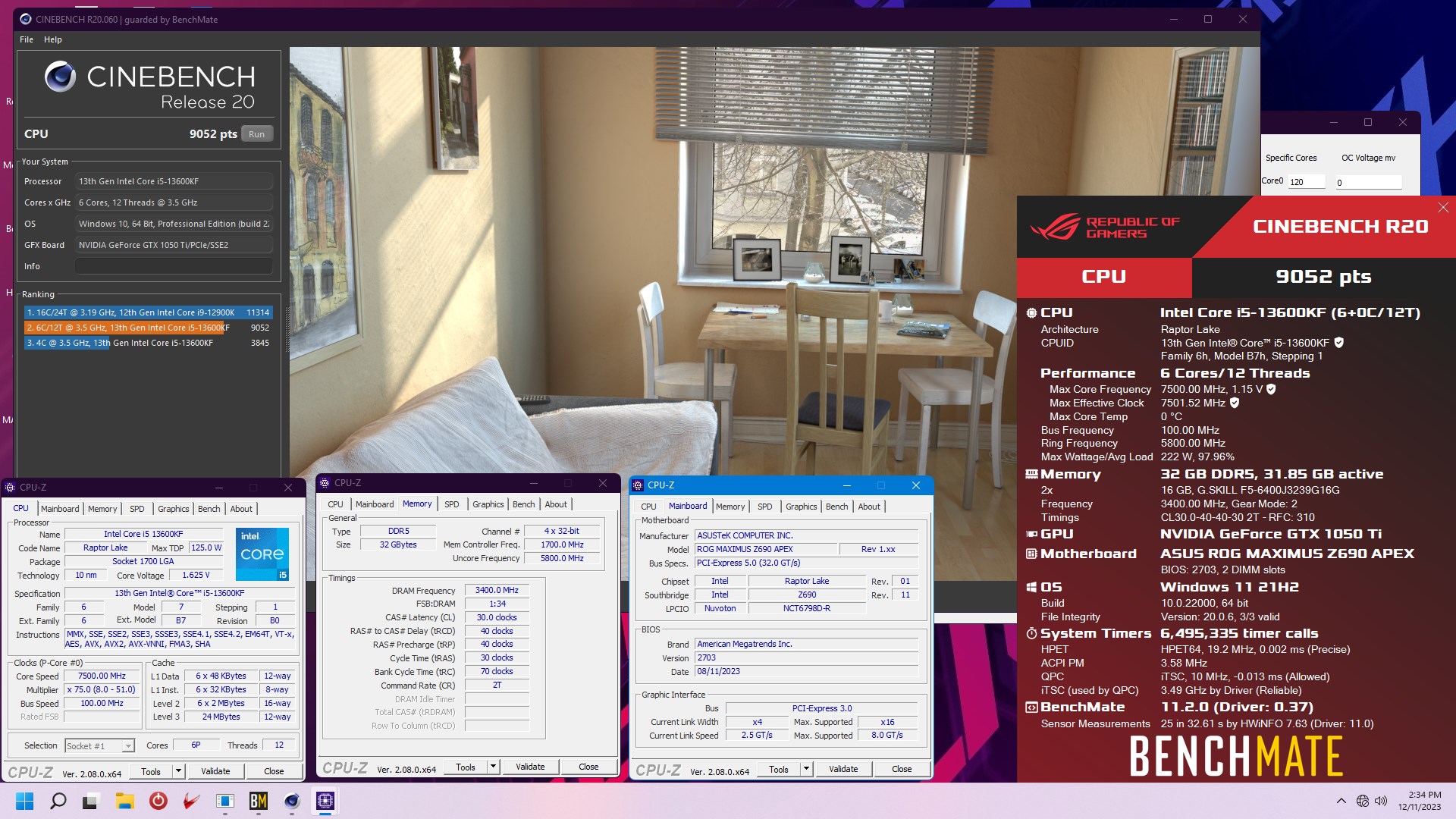
Task: Select the 4C i5-13600KF ranking entry
Action: point(148,343)
